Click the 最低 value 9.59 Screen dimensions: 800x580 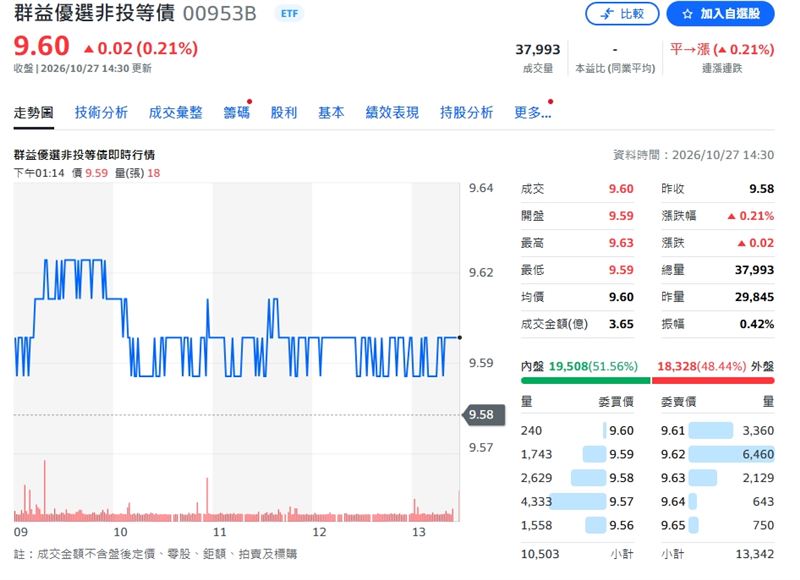[621, 270]
